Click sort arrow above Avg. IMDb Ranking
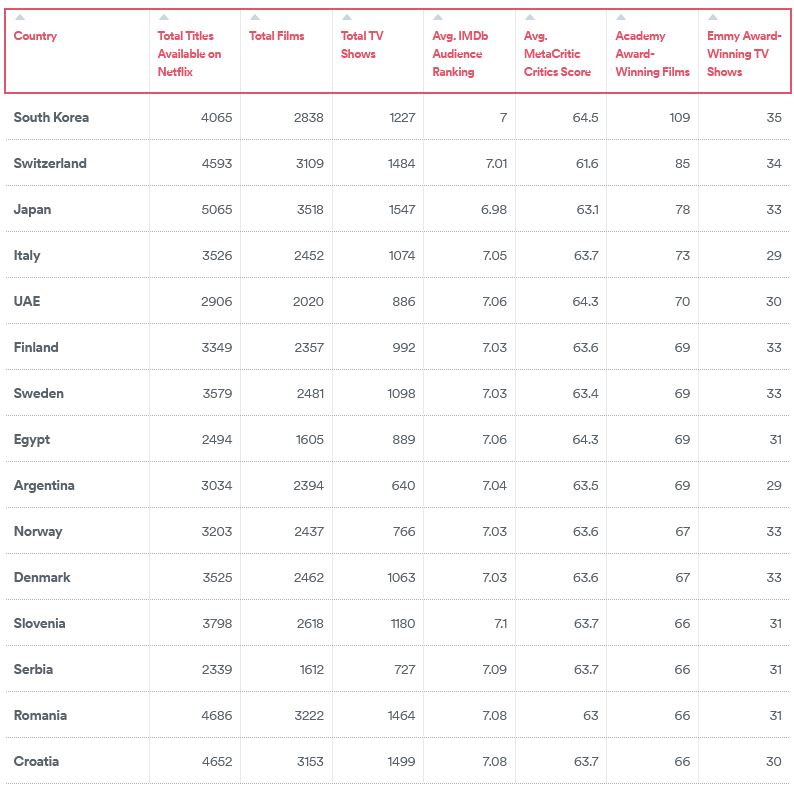The width and height of the screenshot is (794, 795). pyautogui.click(x=438, y=17)
